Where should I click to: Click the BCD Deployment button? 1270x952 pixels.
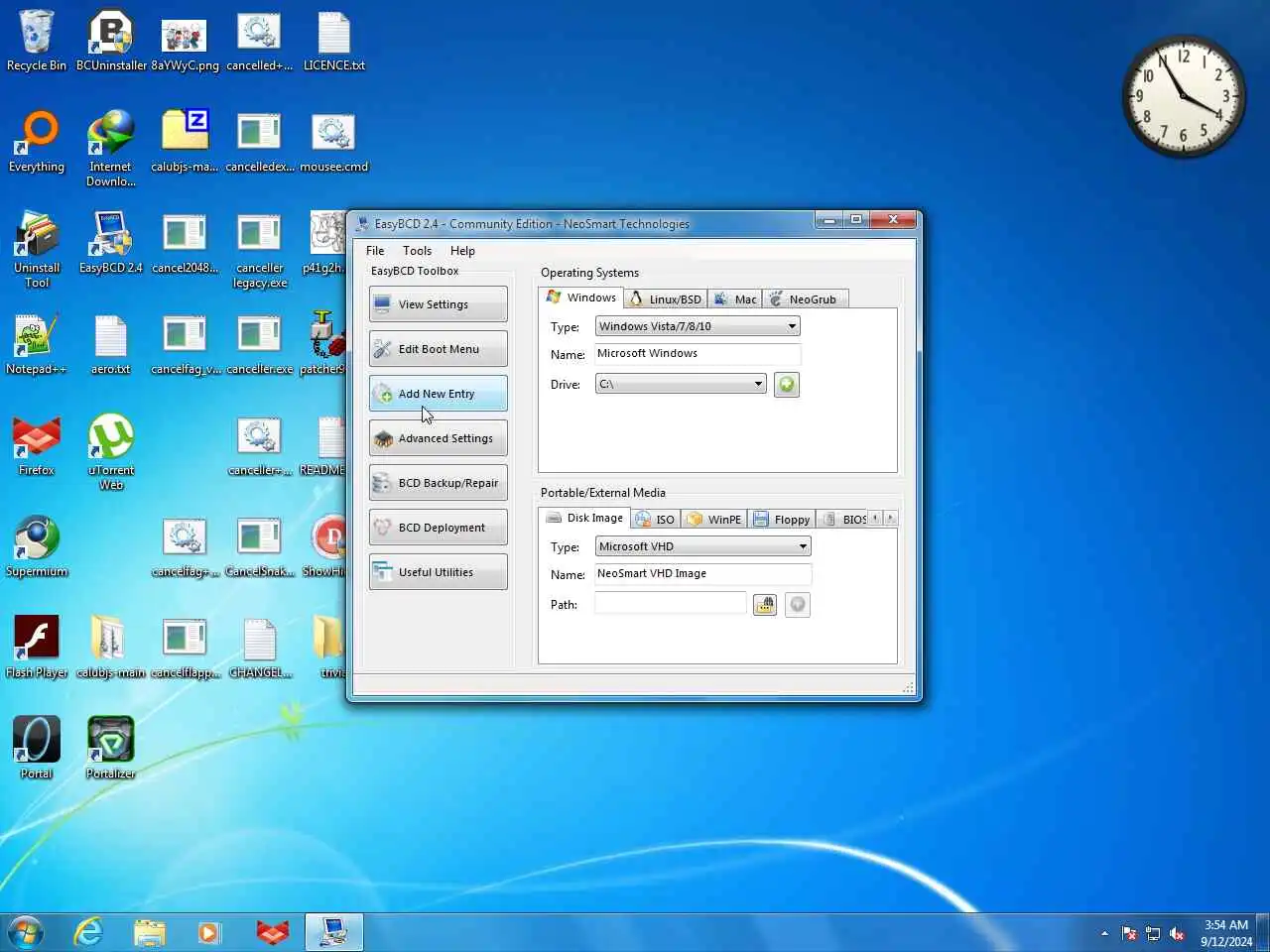439,528
